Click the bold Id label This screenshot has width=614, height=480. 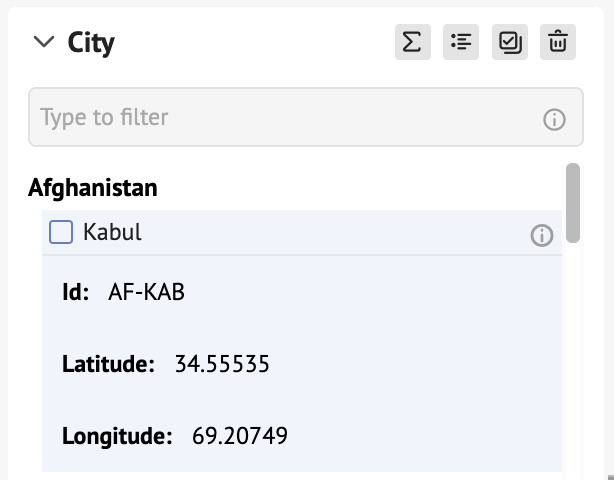pyautogui.click(x=76, y=292)
